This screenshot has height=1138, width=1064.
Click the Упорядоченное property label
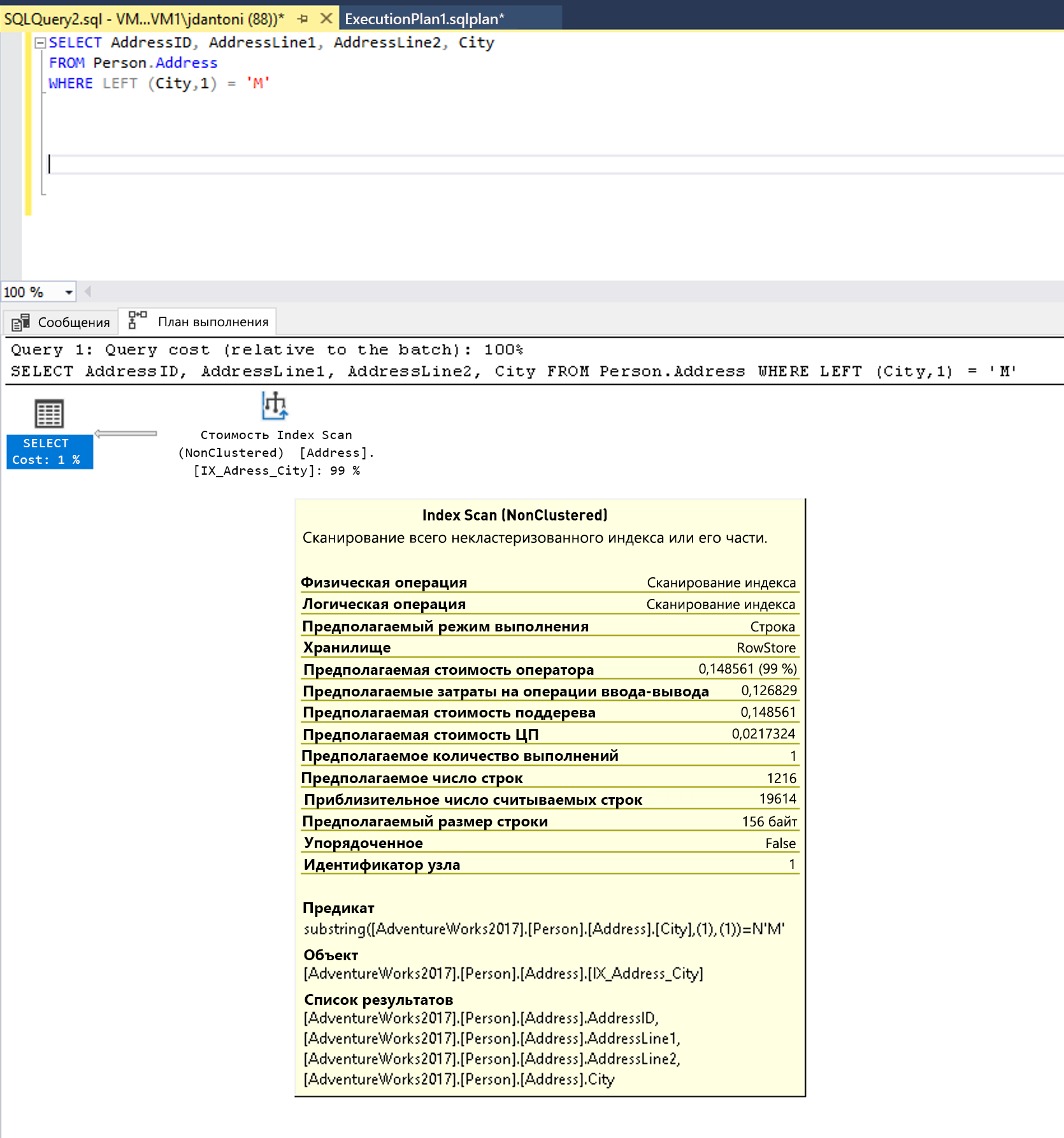363,843
